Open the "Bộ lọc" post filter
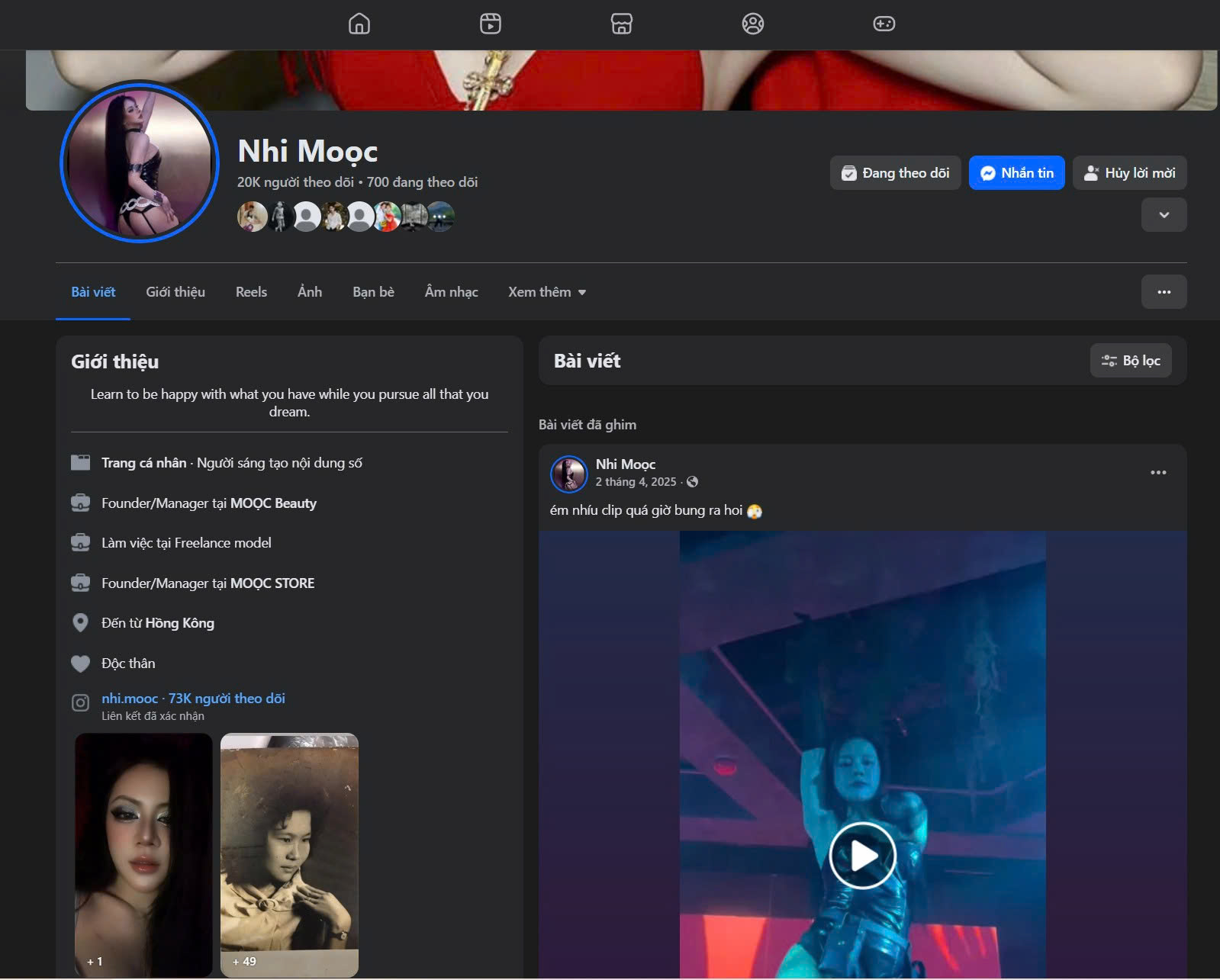This screenshot has width=1220, height=980. tap(1130, 361)
